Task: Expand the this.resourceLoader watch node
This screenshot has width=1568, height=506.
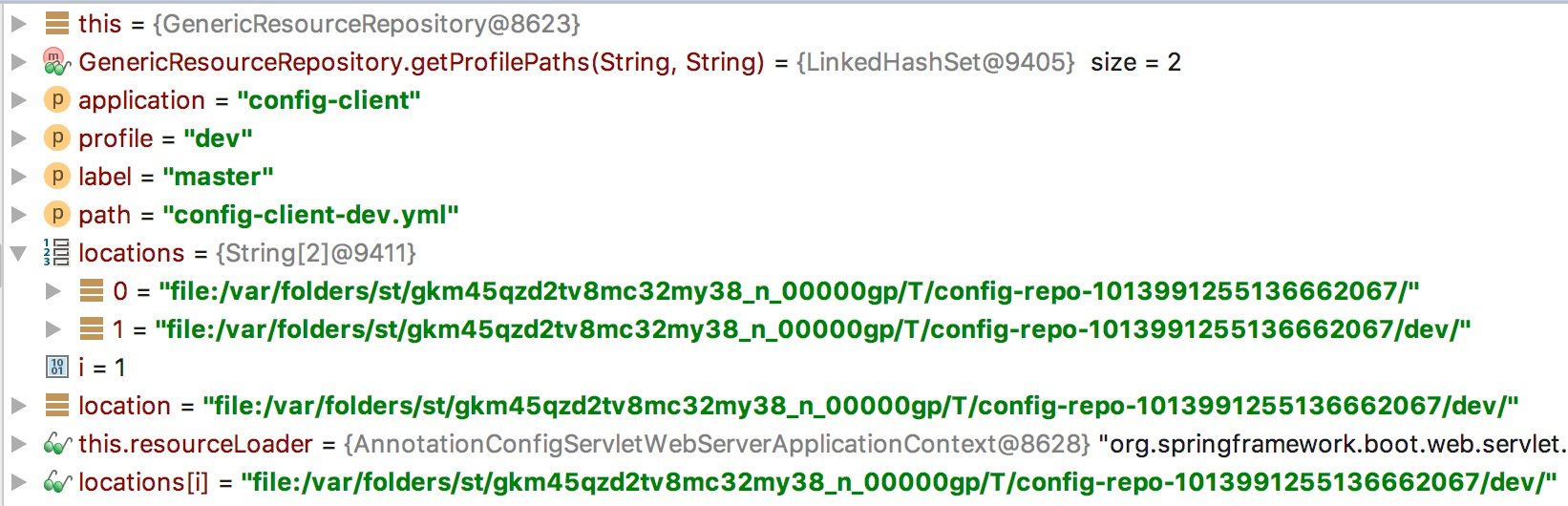Action: (18, 444)
